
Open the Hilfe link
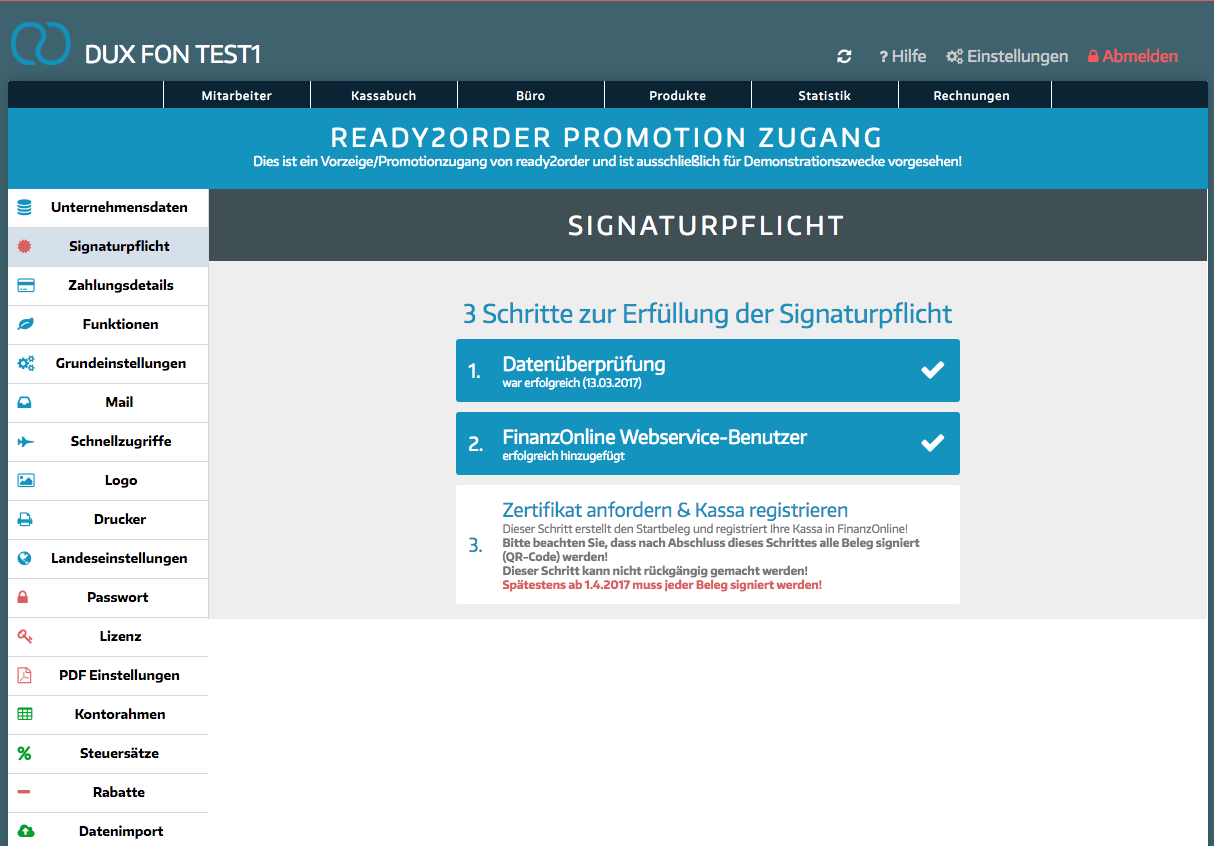tap(903, 57)
